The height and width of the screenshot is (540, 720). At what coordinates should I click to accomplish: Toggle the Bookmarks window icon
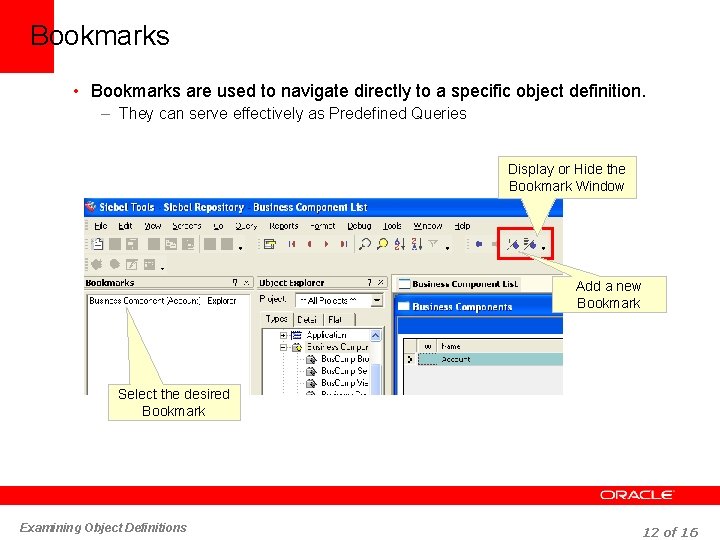(530, 244)
